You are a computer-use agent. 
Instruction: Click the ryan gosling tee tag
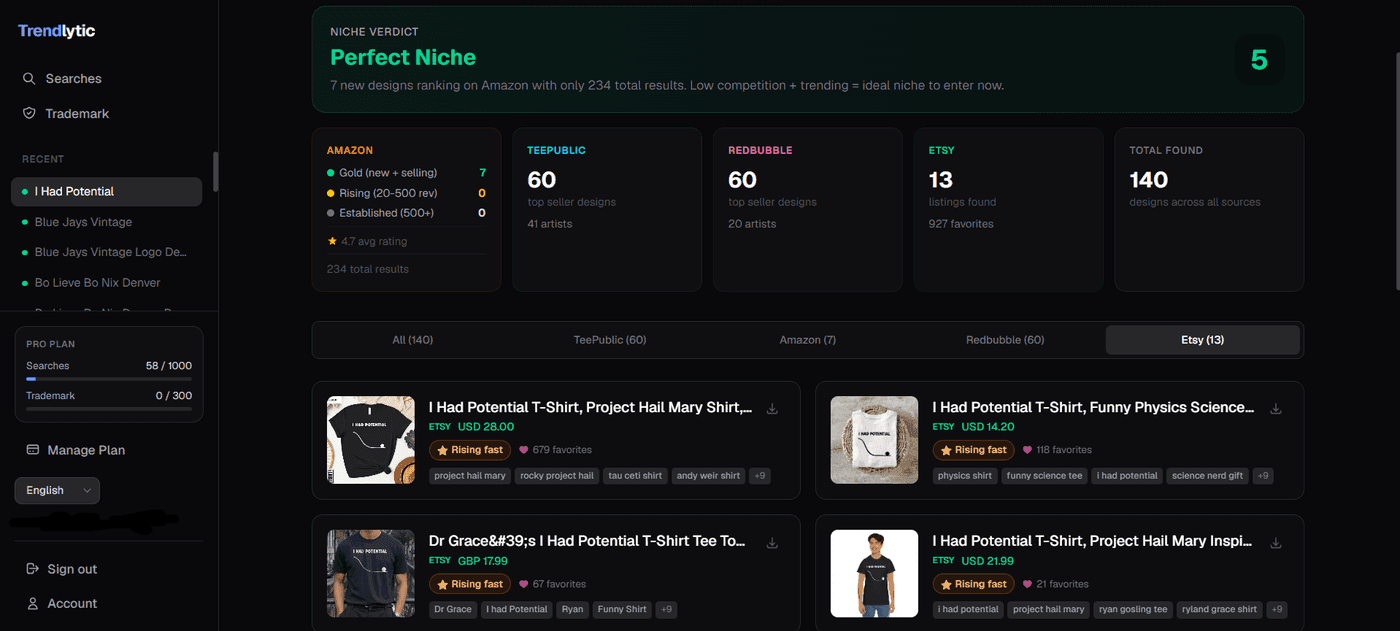tap(1133, 609)
